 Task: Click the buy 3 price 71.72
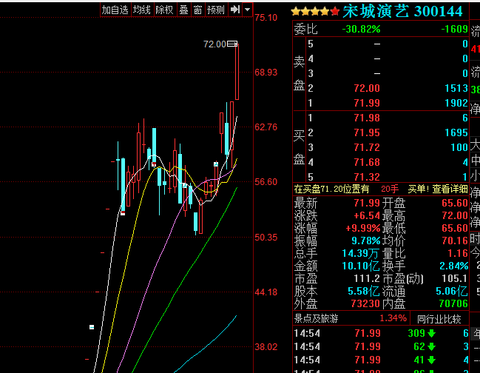point(367,147)
